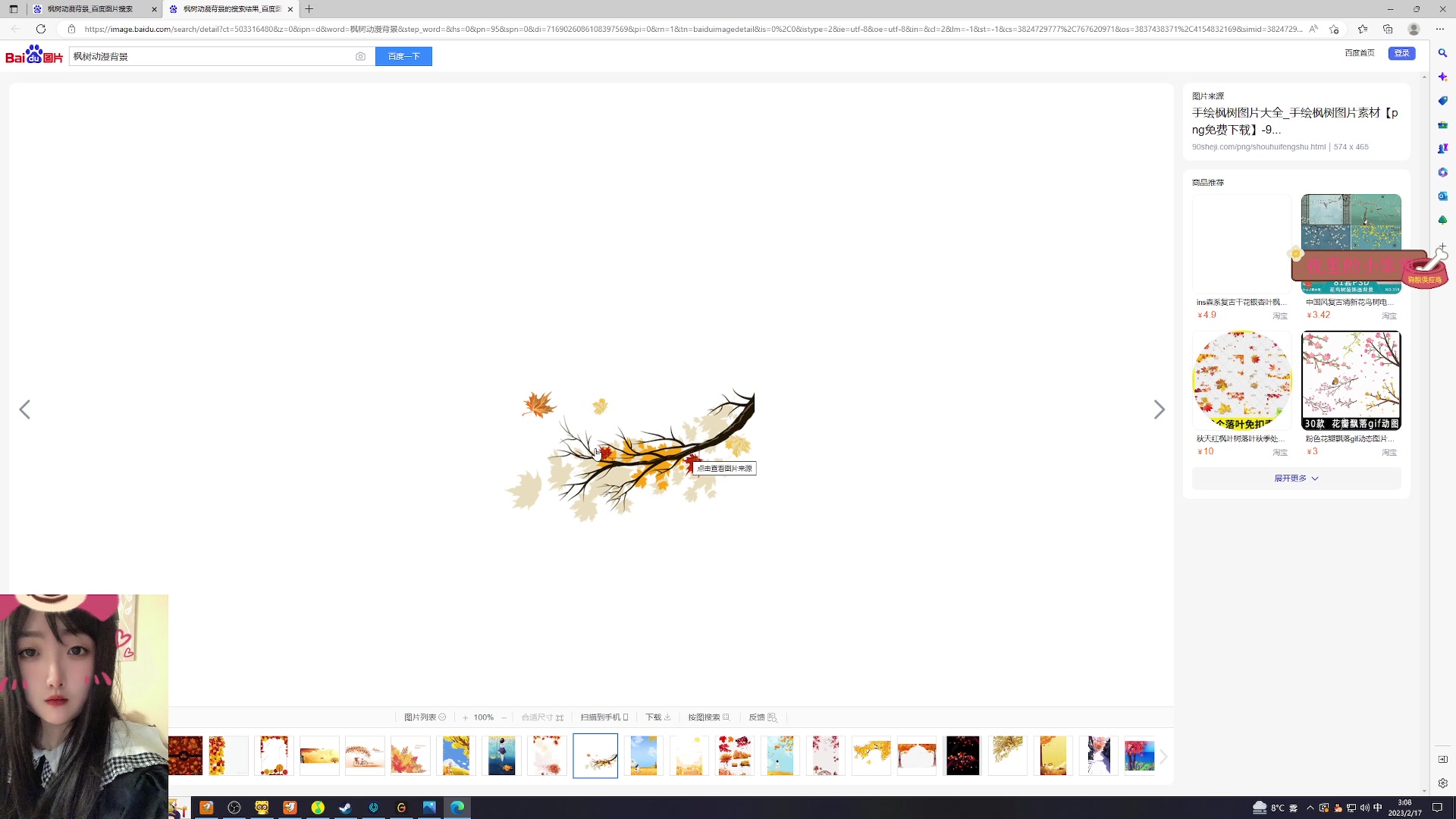Open the tab actions menu button
Viewport: 1456px width, 819px height.
tap(13, 9)
